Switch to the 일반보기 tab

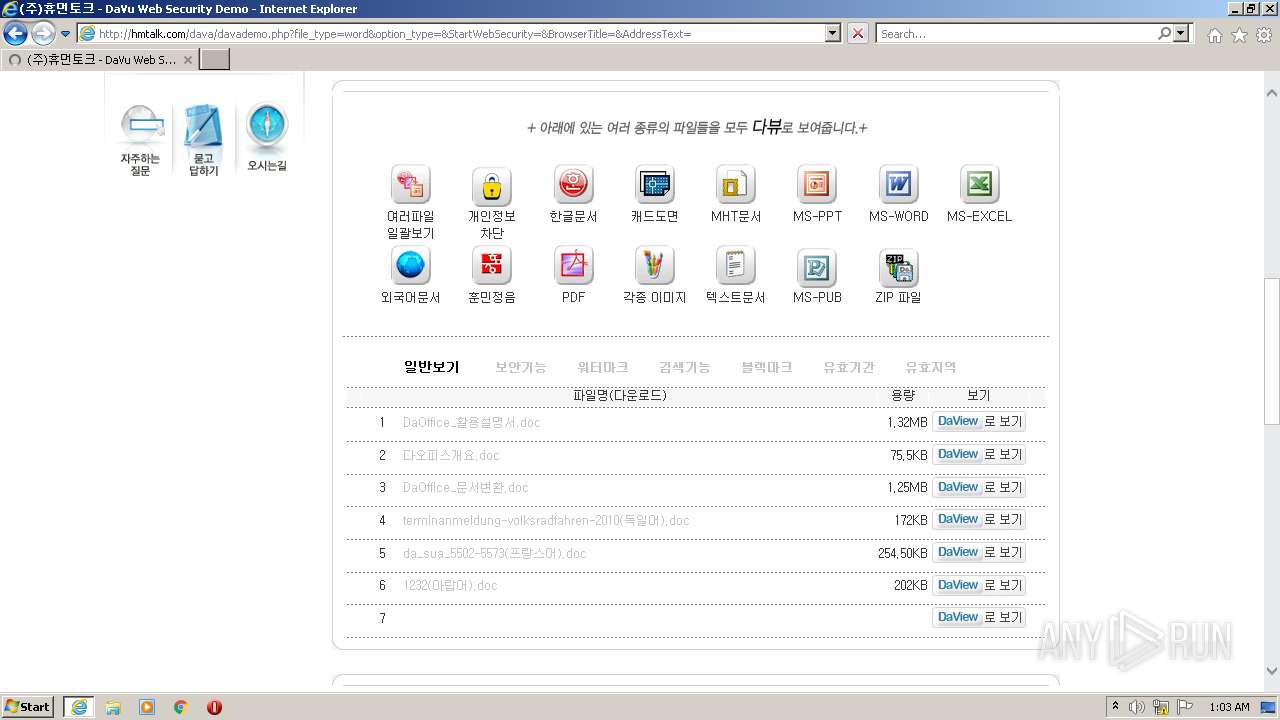[431, 367]
